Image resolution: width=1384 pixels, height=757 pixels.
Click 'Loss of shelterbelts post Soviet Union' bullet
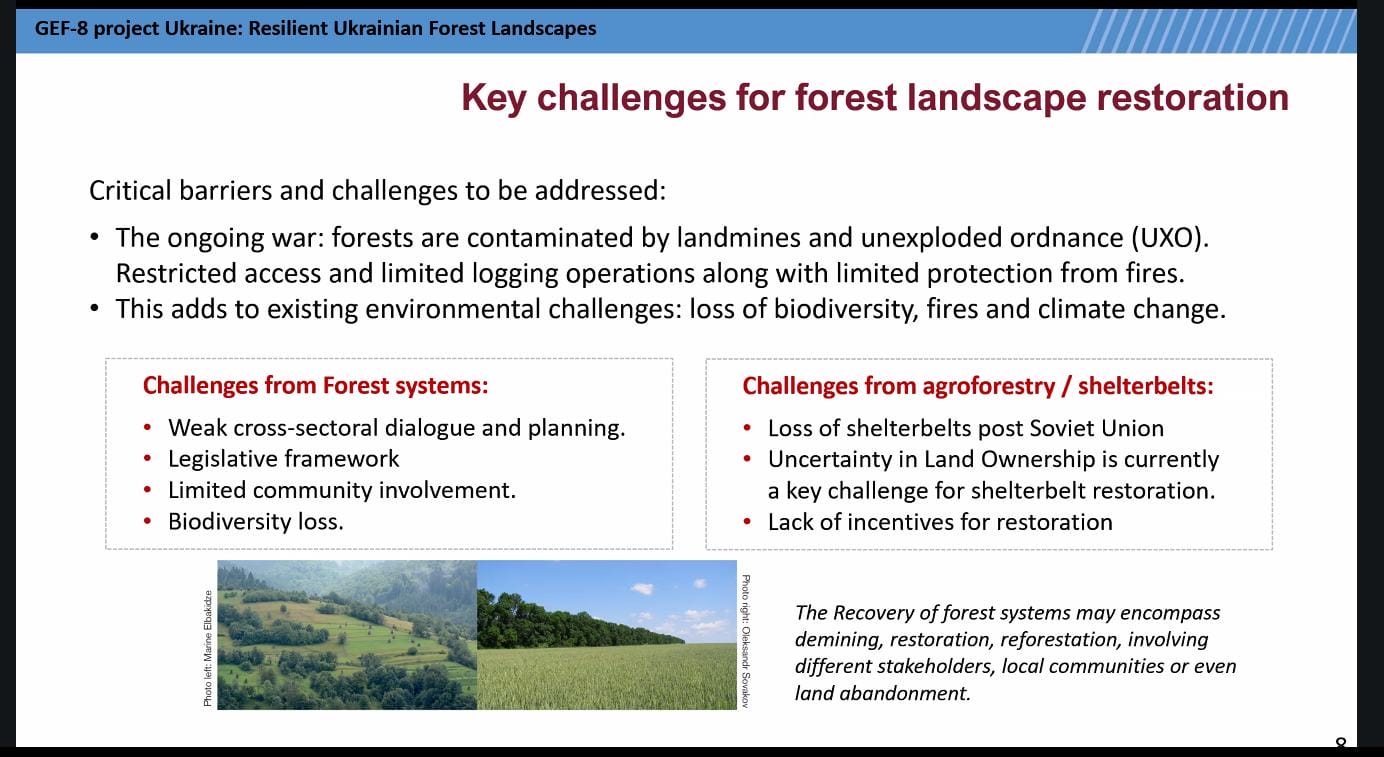pyautogui.click(x=965, y=428)
